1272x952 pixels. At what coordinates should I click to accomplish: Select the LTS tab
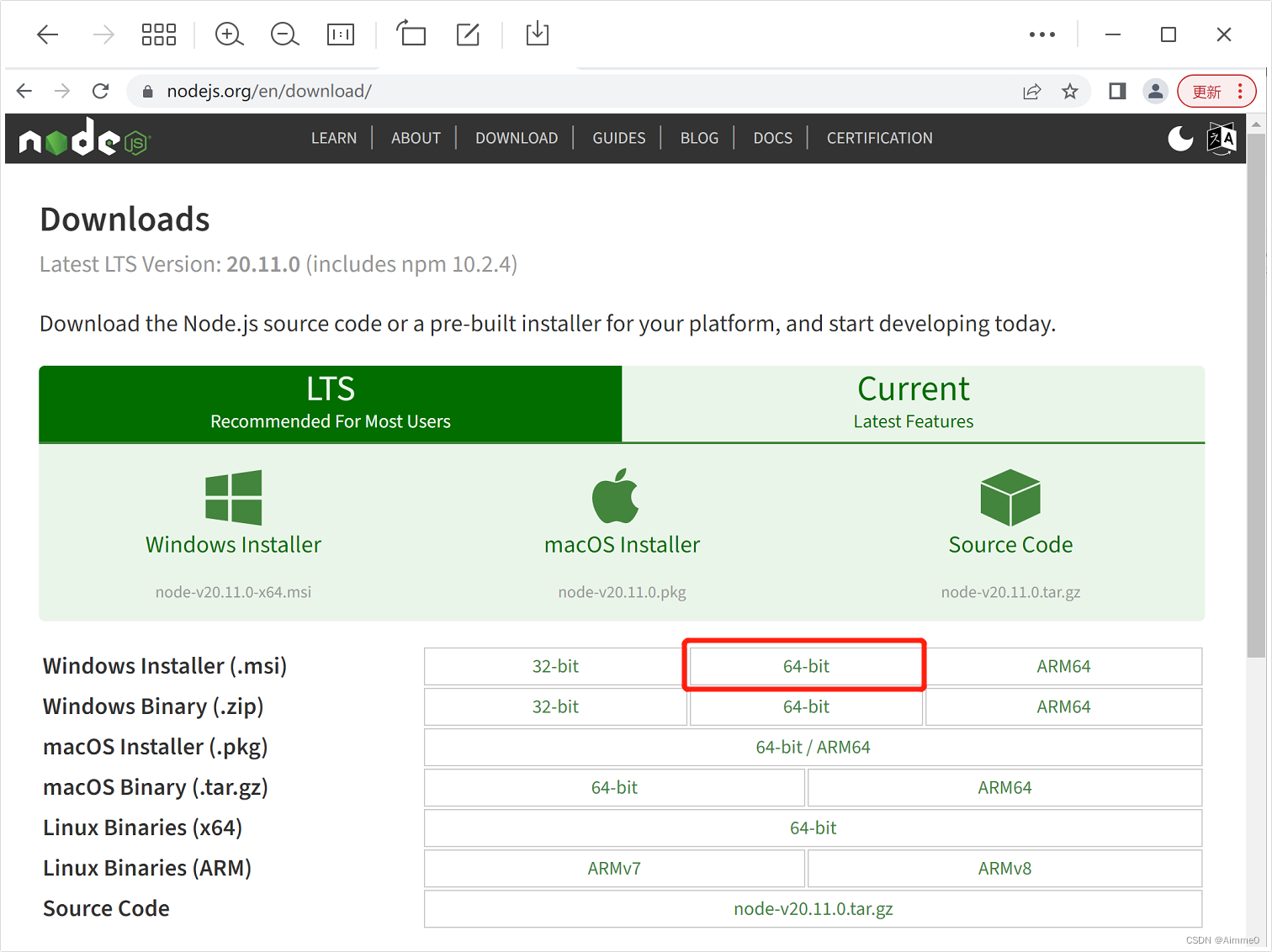(331, 404)
